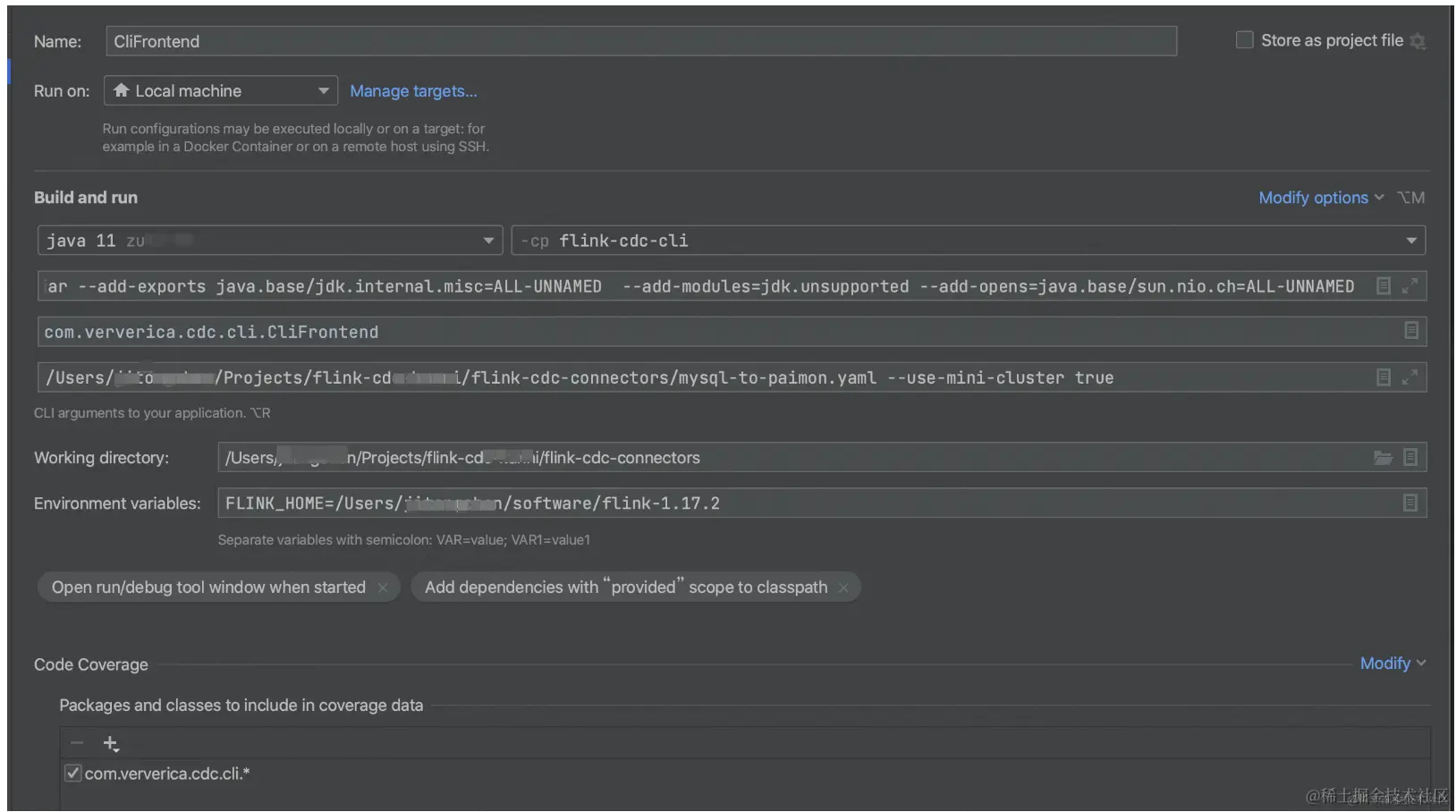Image resolution: width=1456 pixels, height=812 pixels.
Task: Remove the Add dependencies with provided scope chip
Action: click(x=842, y=588)
